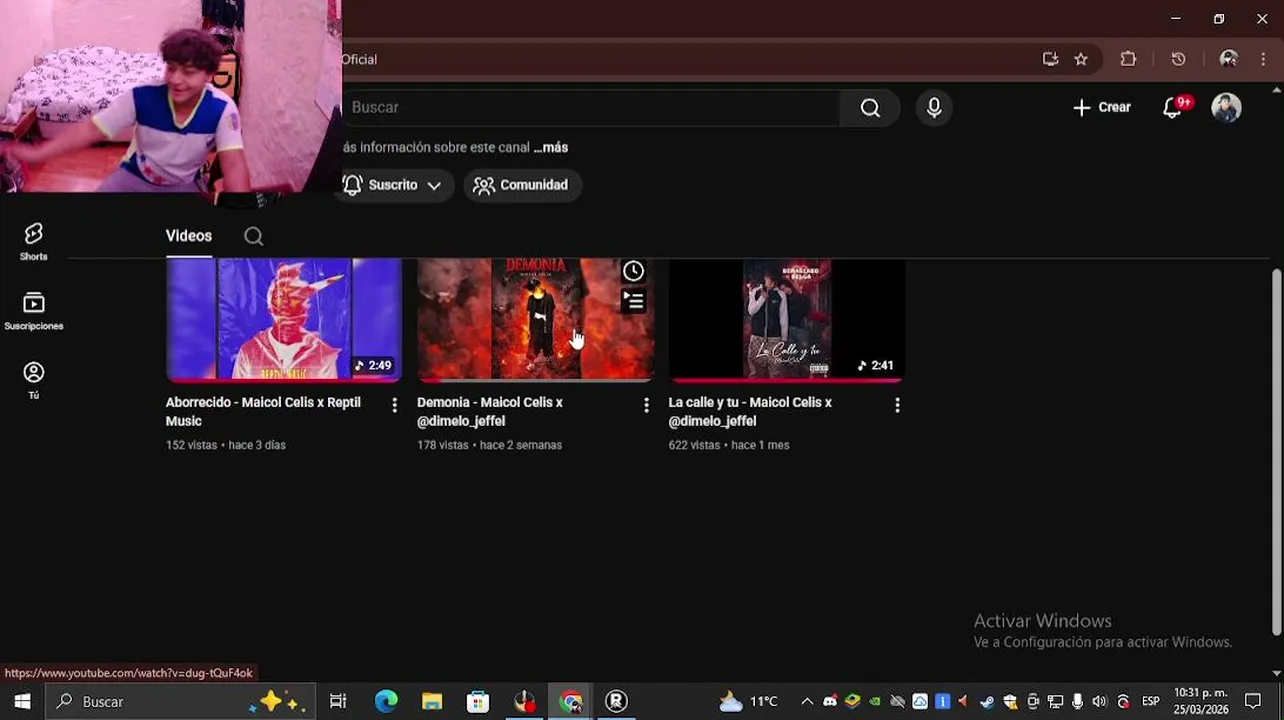Open the Shorts section in sidebar

point(33,242)
